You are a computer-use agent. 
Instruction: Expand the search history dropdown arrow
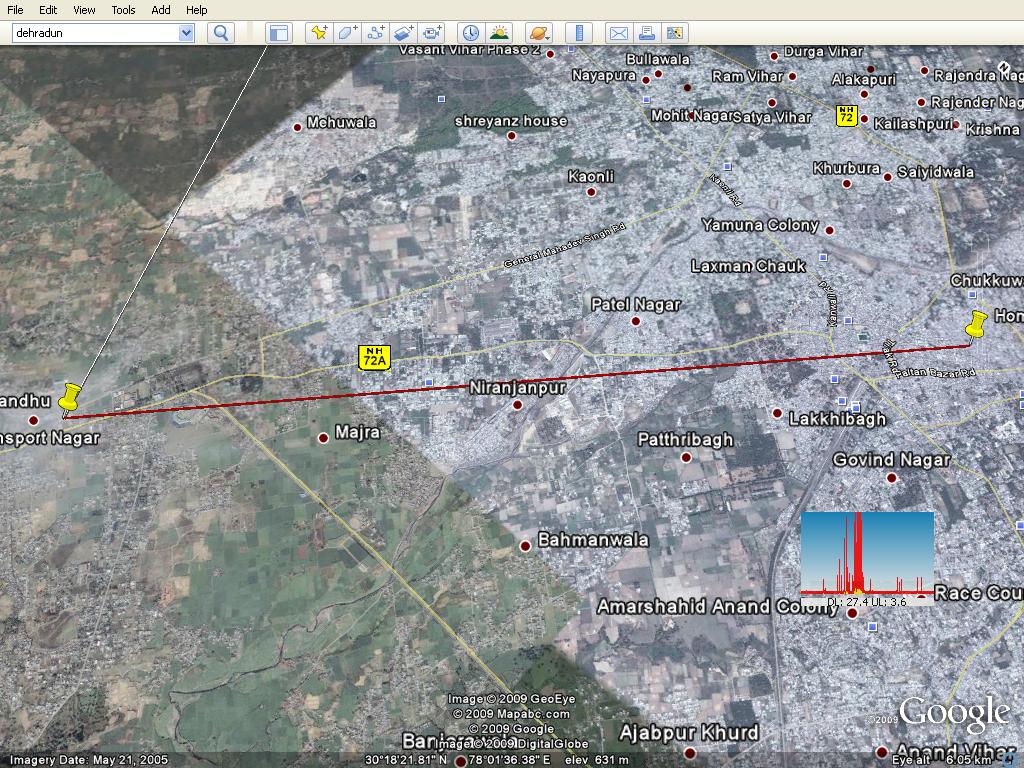click(186, 33)
